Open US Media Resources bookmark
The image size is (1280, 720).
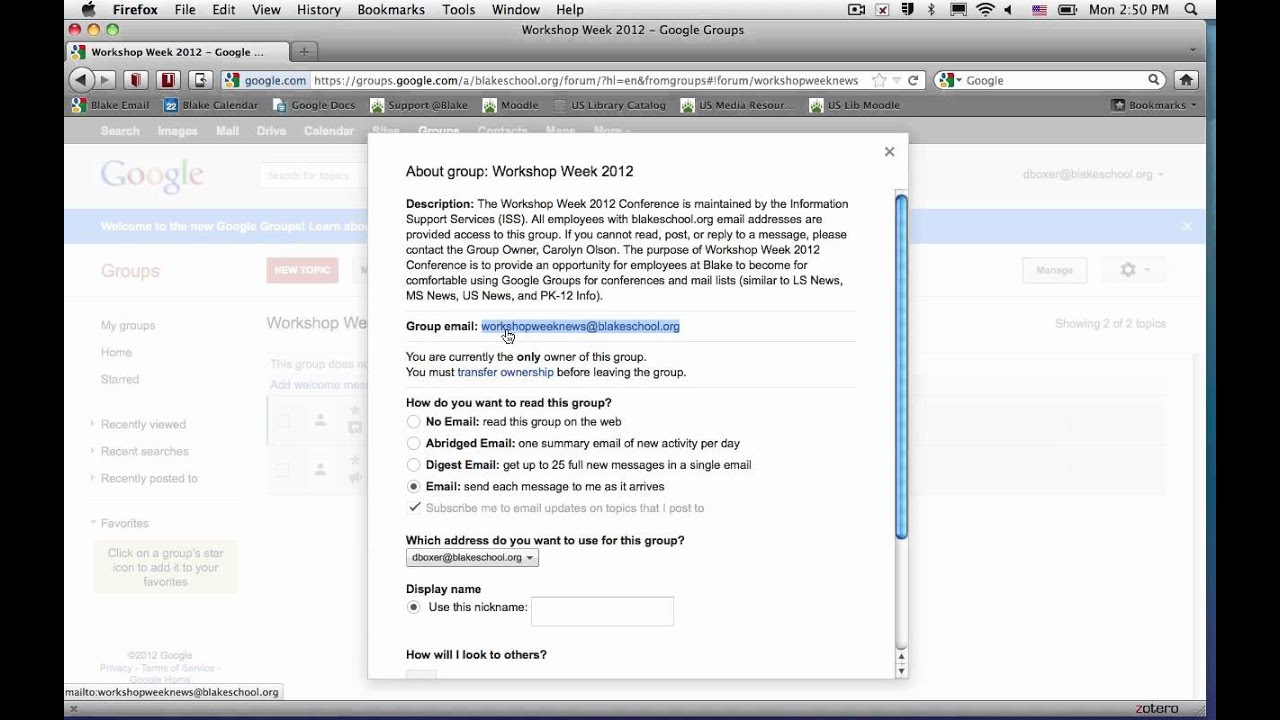click(x=738, y=105)
